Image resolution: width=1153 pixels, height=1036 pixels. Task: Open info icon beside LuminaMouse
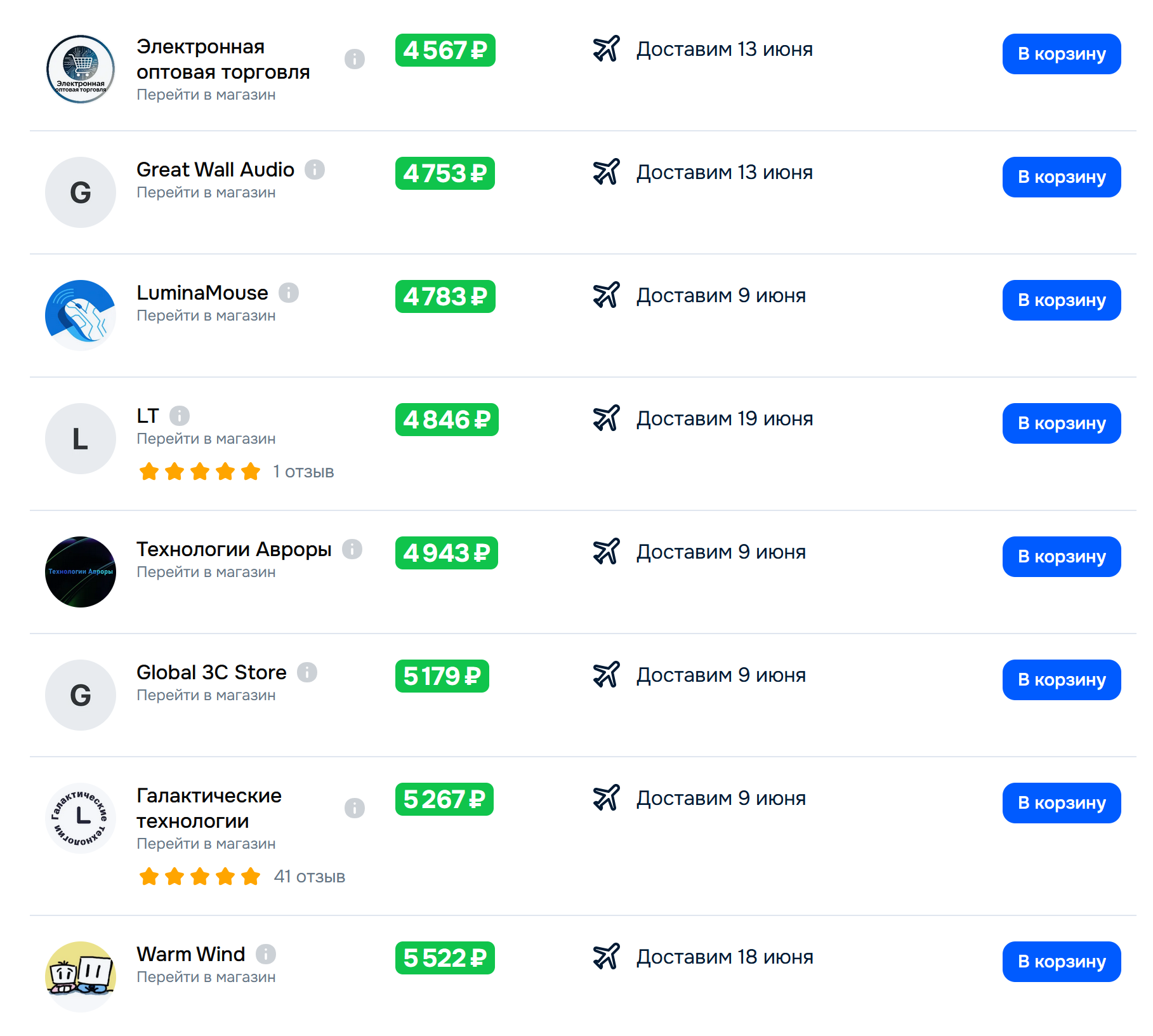(x=289, y=293)
